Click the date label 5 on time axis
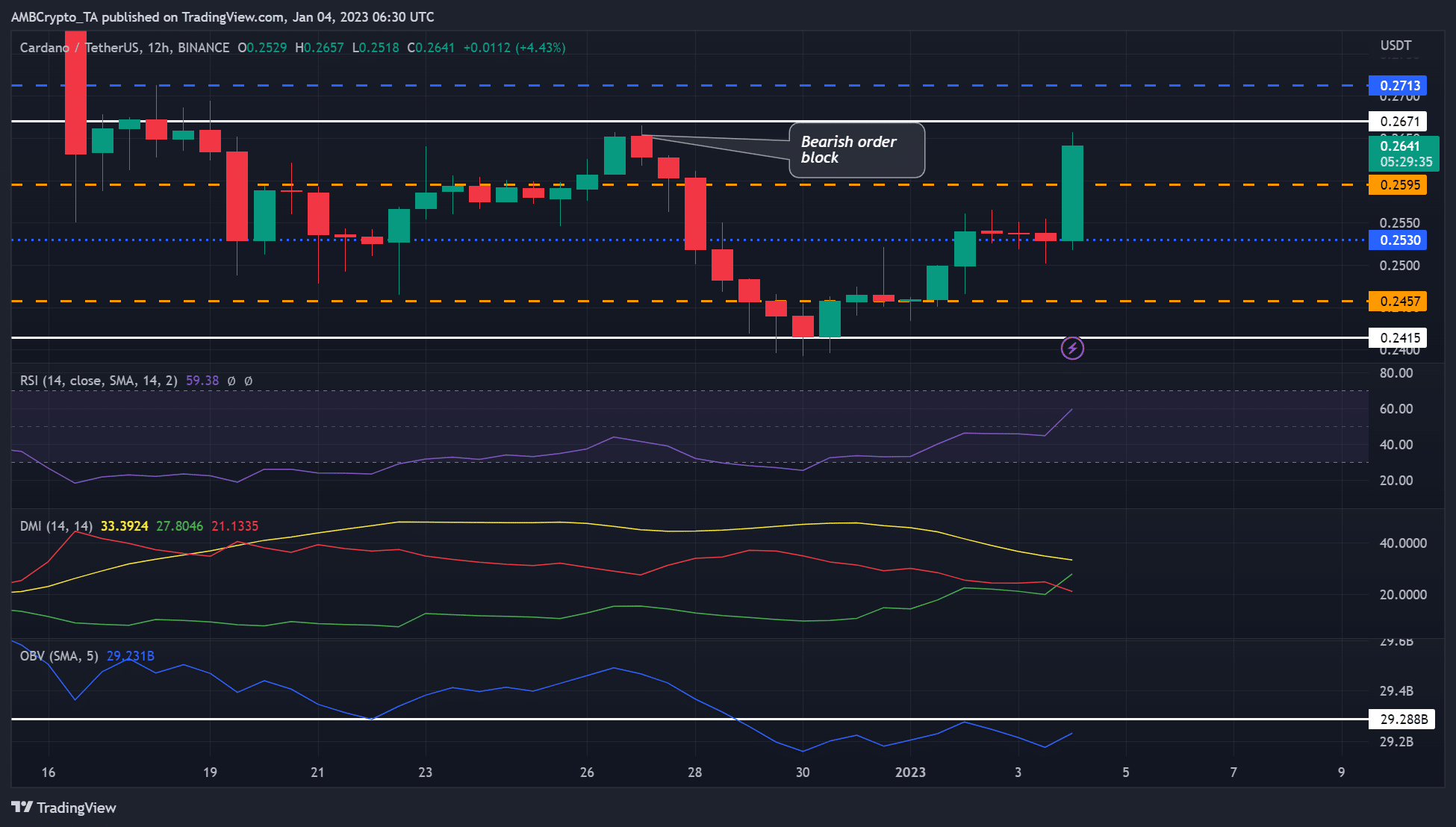 1126,773
